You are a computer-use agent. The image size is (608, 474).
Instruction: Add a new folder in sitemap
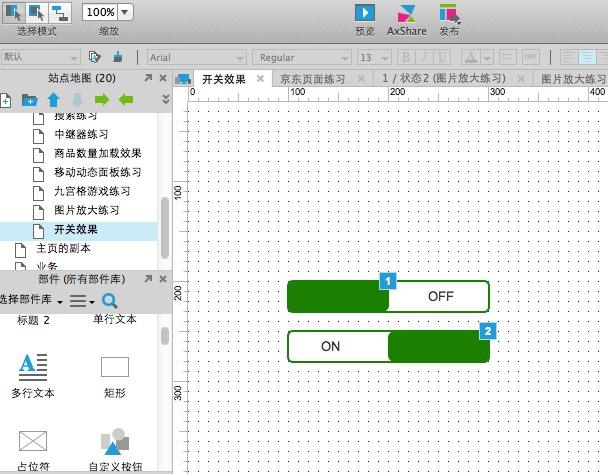point(30,100)
